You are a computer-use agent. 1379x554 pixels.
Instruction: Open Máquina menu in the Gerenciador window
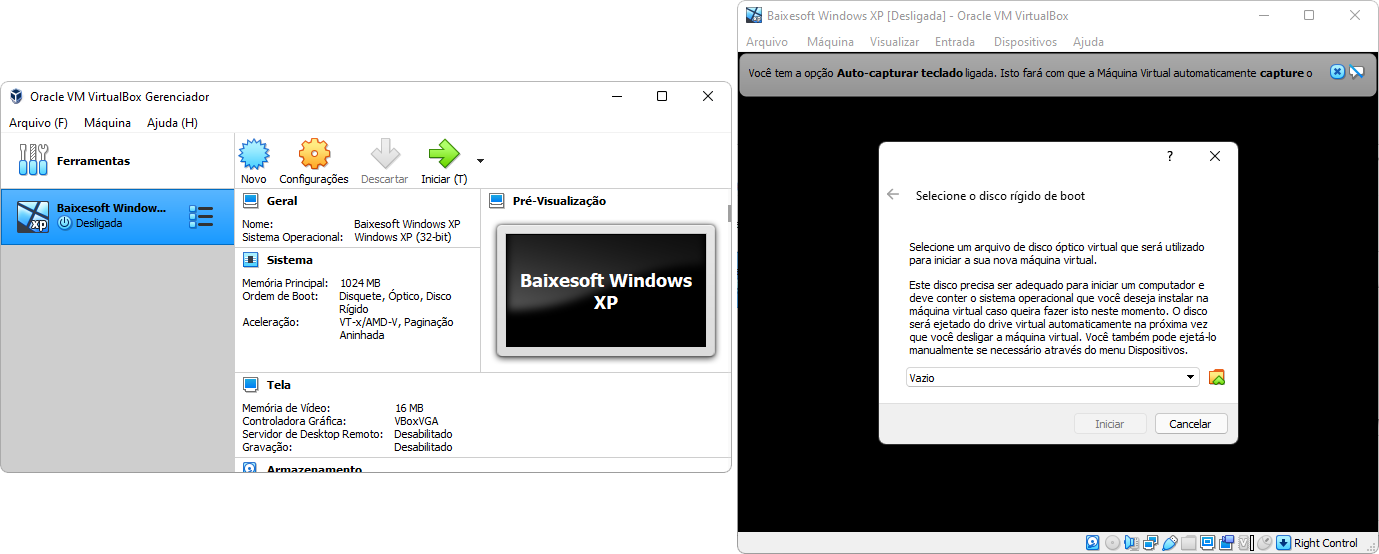click(x=107, y=123)
